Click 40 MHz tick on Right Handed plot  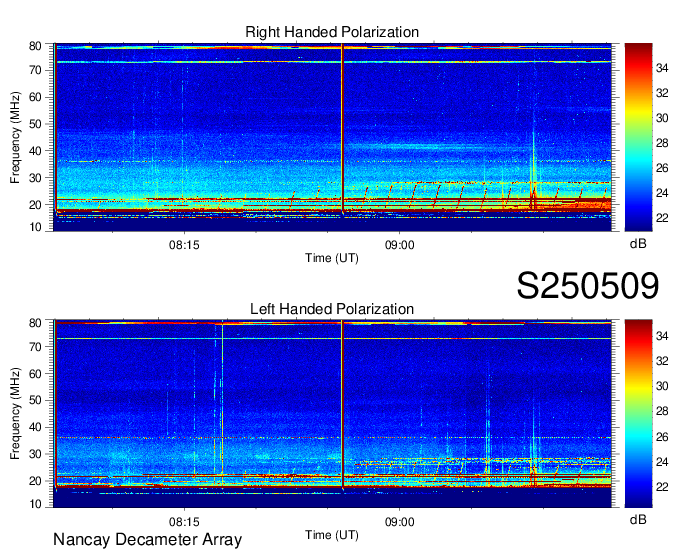(35, 151)
